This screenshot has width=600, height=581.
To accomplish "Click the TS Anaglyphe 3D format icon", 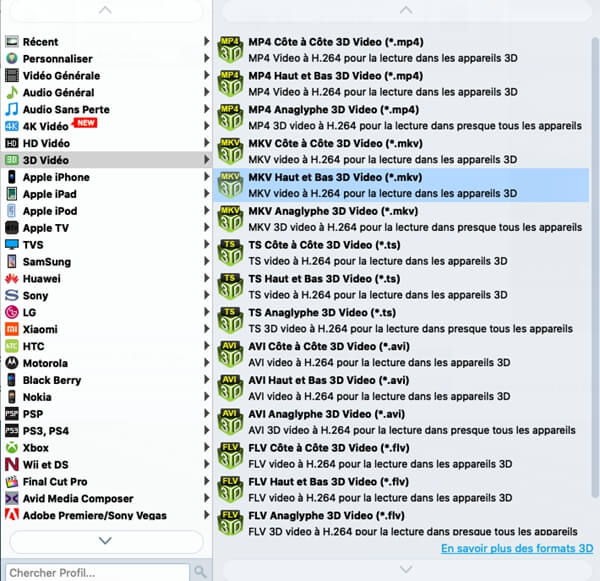I will click(x=230, y=320).
